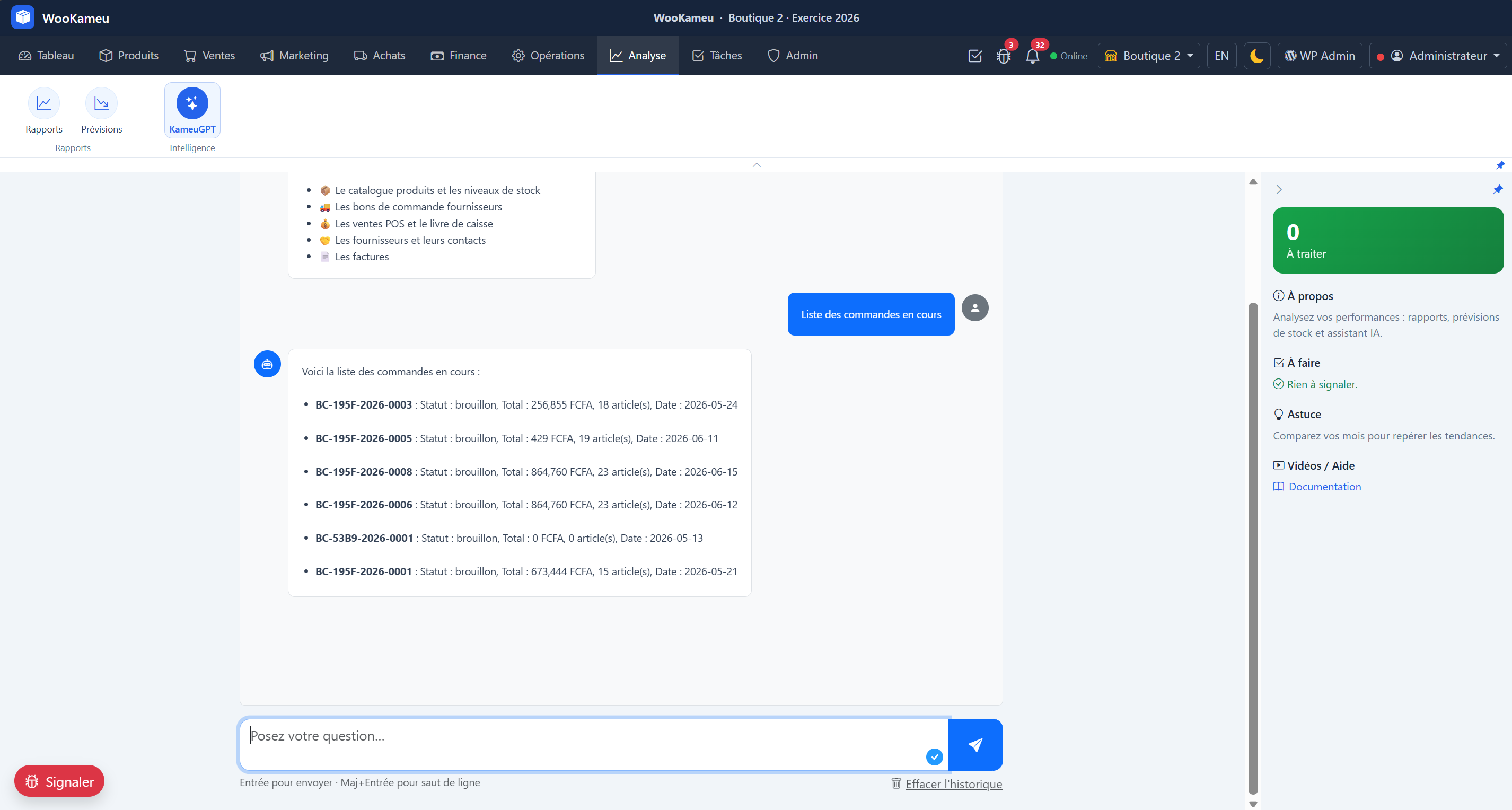The image size is (1512, 810).
Task: Open WP Admin link
Action: [1320, 56]
